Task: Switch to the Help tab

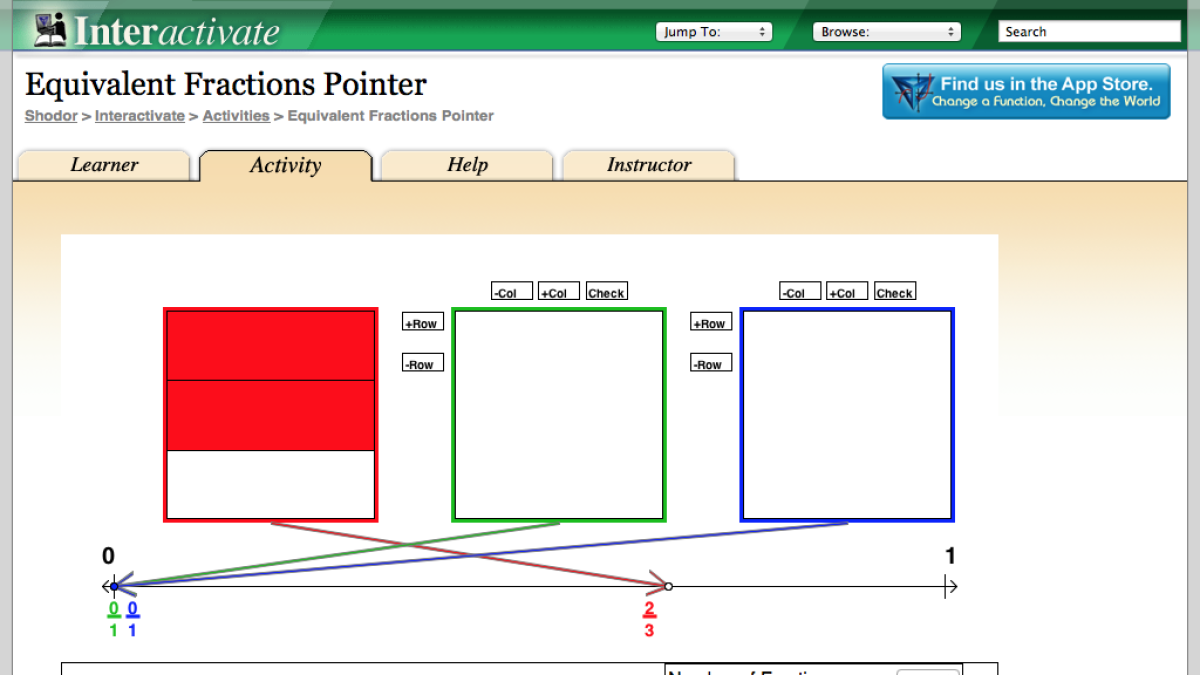Action: (467, 165)
